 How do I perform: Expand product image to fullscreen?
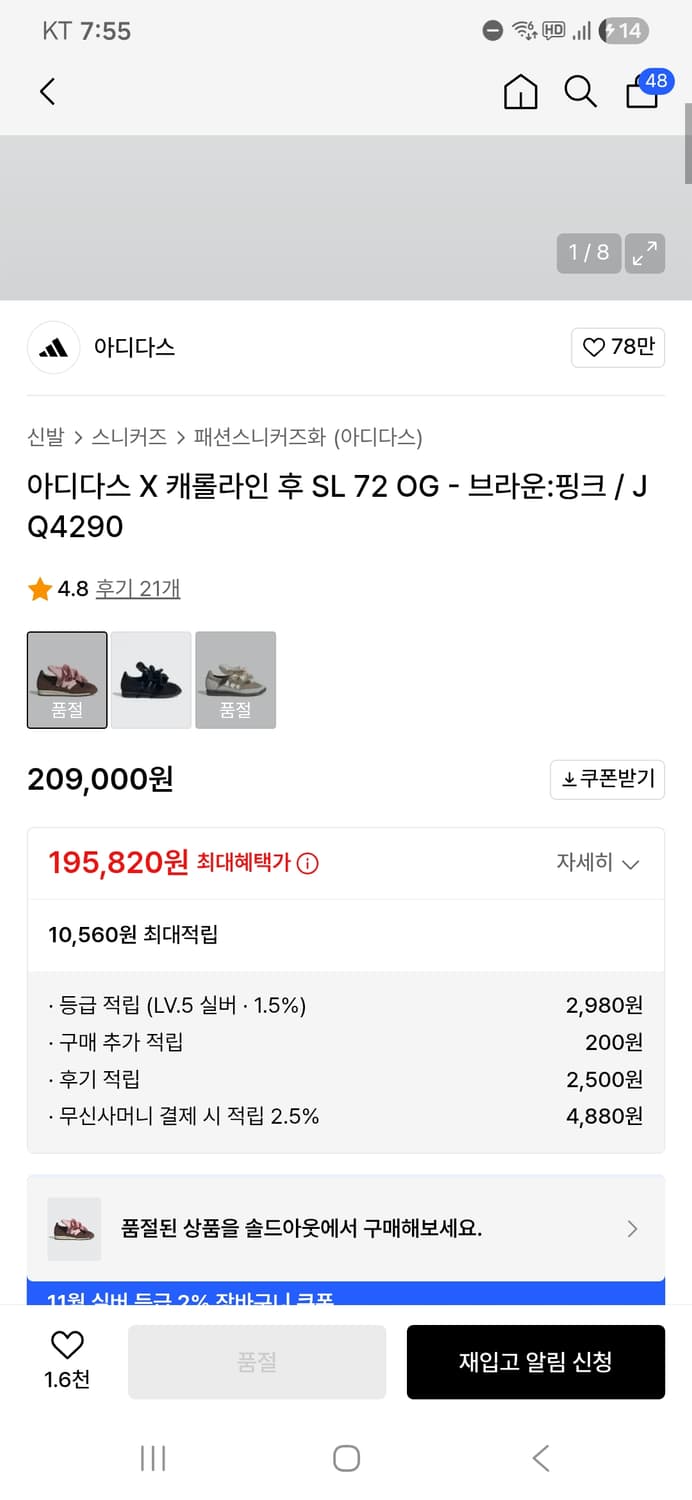[645, 253]
